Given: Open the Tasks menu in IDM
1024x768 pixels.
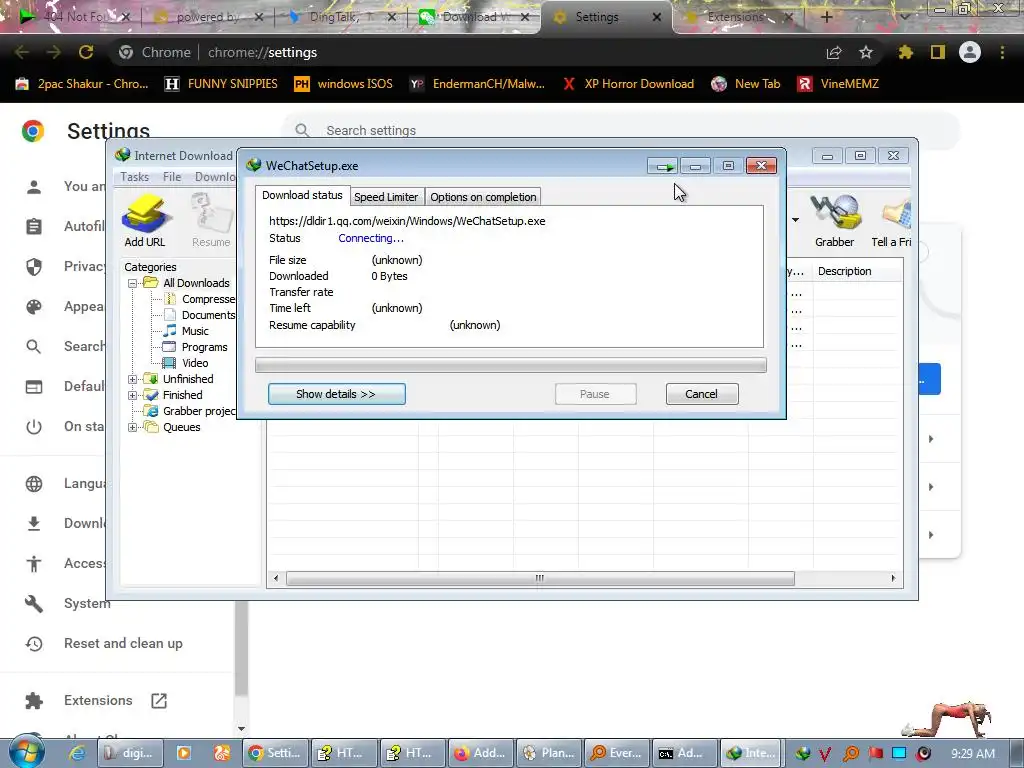Looking at the screenshot, I should 135,177.
